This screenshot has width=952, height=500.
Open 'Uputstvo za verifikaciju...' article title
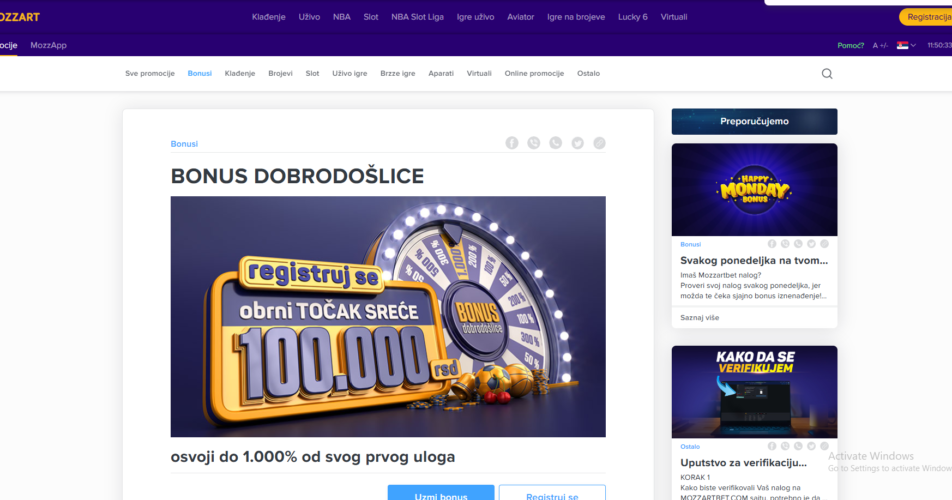tap(744, 462)
